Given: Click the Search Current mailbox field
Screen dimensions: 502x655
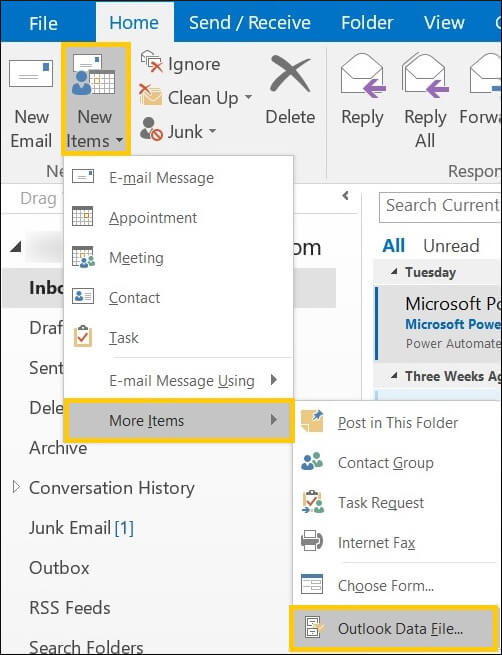Looking at the screenshot, I should point(441,206).
